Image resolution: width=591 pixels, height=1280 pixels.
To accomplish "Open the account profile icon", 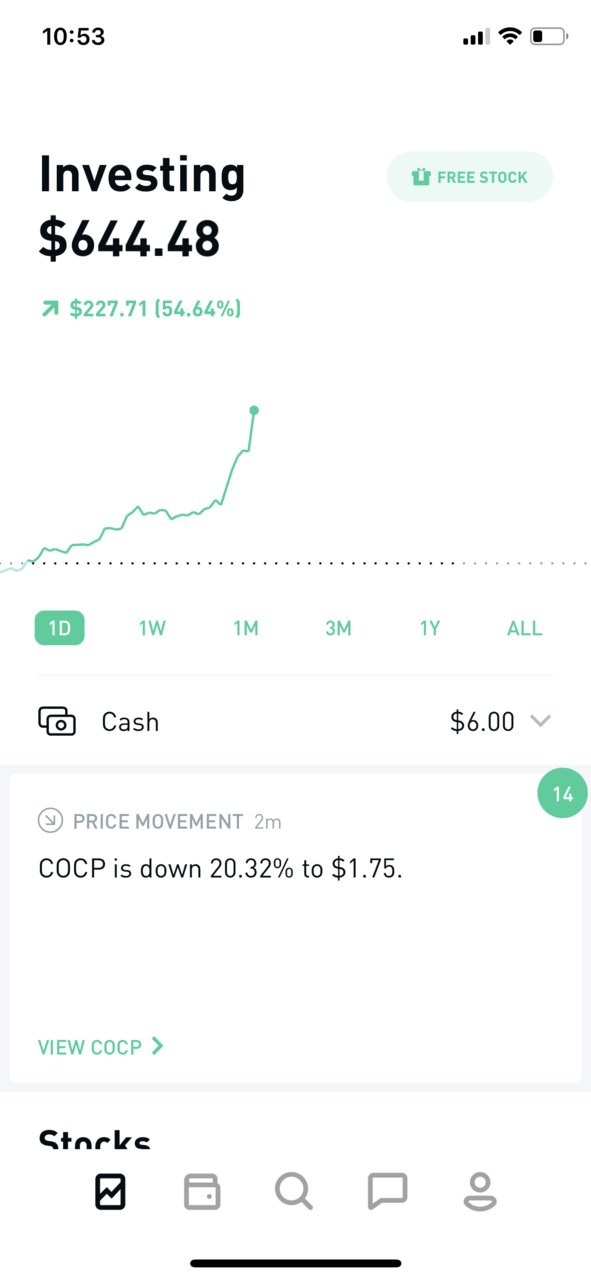I will coord(480,1191).
